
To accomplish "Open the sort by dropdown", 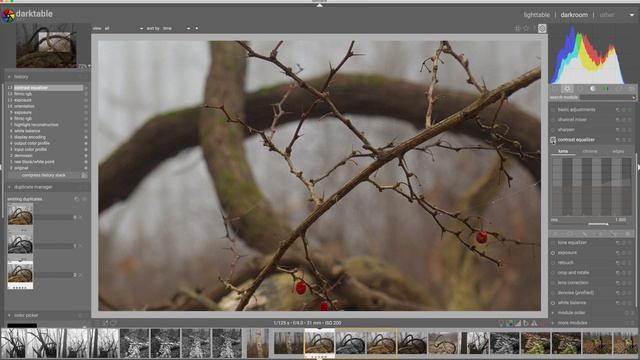I will coord(176,29).
